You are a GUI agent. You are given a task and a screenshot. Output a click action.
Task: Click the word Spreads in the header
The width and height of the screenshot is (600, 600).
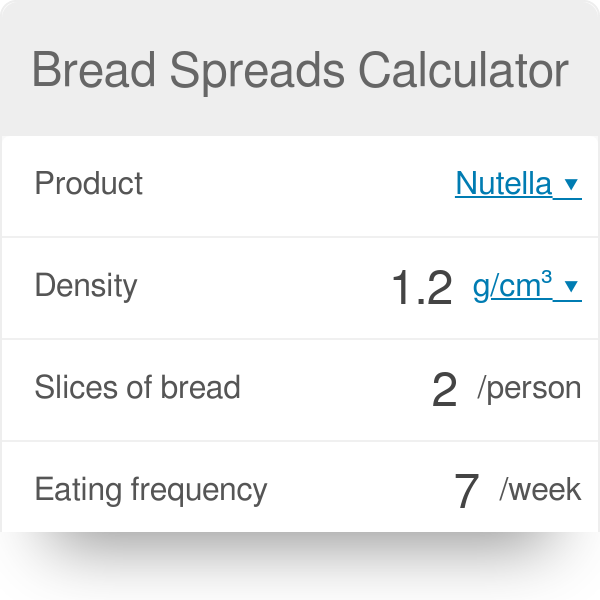click(x=260, y=71)
